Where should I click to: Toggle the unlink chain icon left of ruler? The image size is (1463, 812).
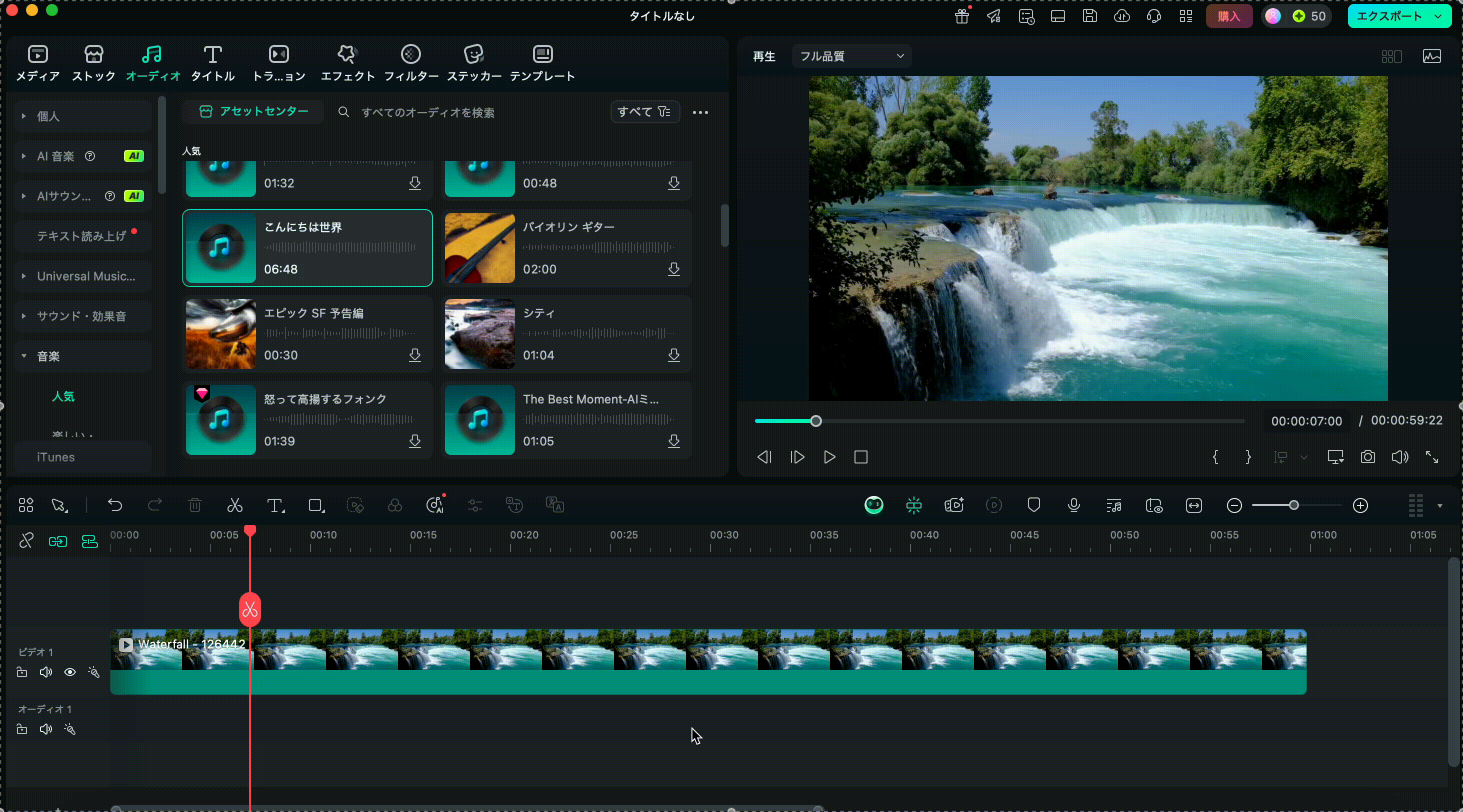click(26, 540)
